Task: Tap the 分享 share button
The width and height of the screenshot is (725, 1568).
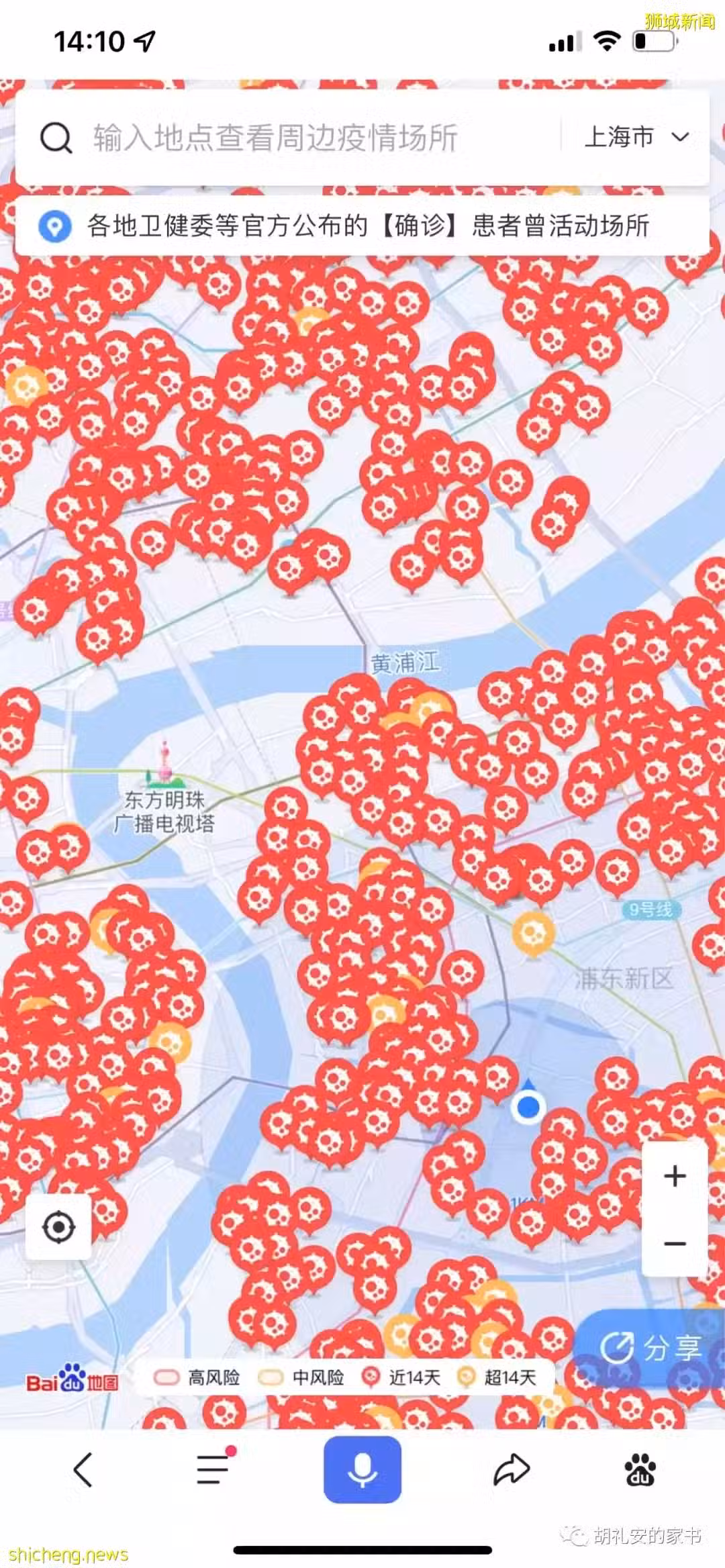Action: (x=651, y=1348)
